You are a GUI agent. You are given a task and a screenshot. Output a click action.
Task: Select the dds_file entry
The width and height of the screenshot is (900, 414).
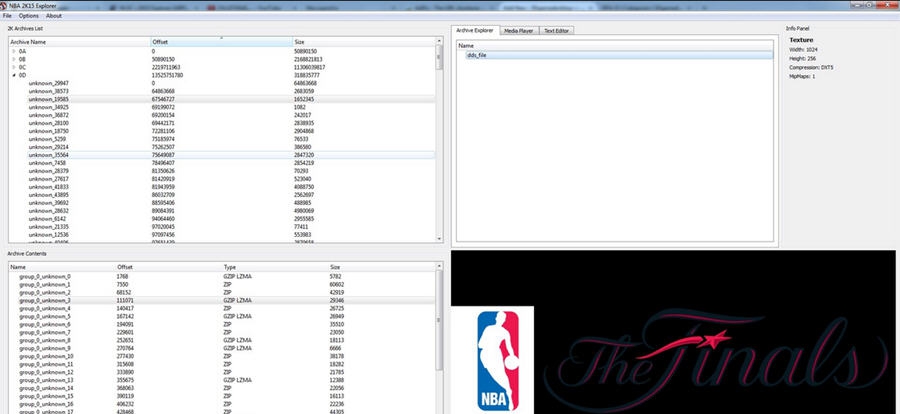[619, 55]
